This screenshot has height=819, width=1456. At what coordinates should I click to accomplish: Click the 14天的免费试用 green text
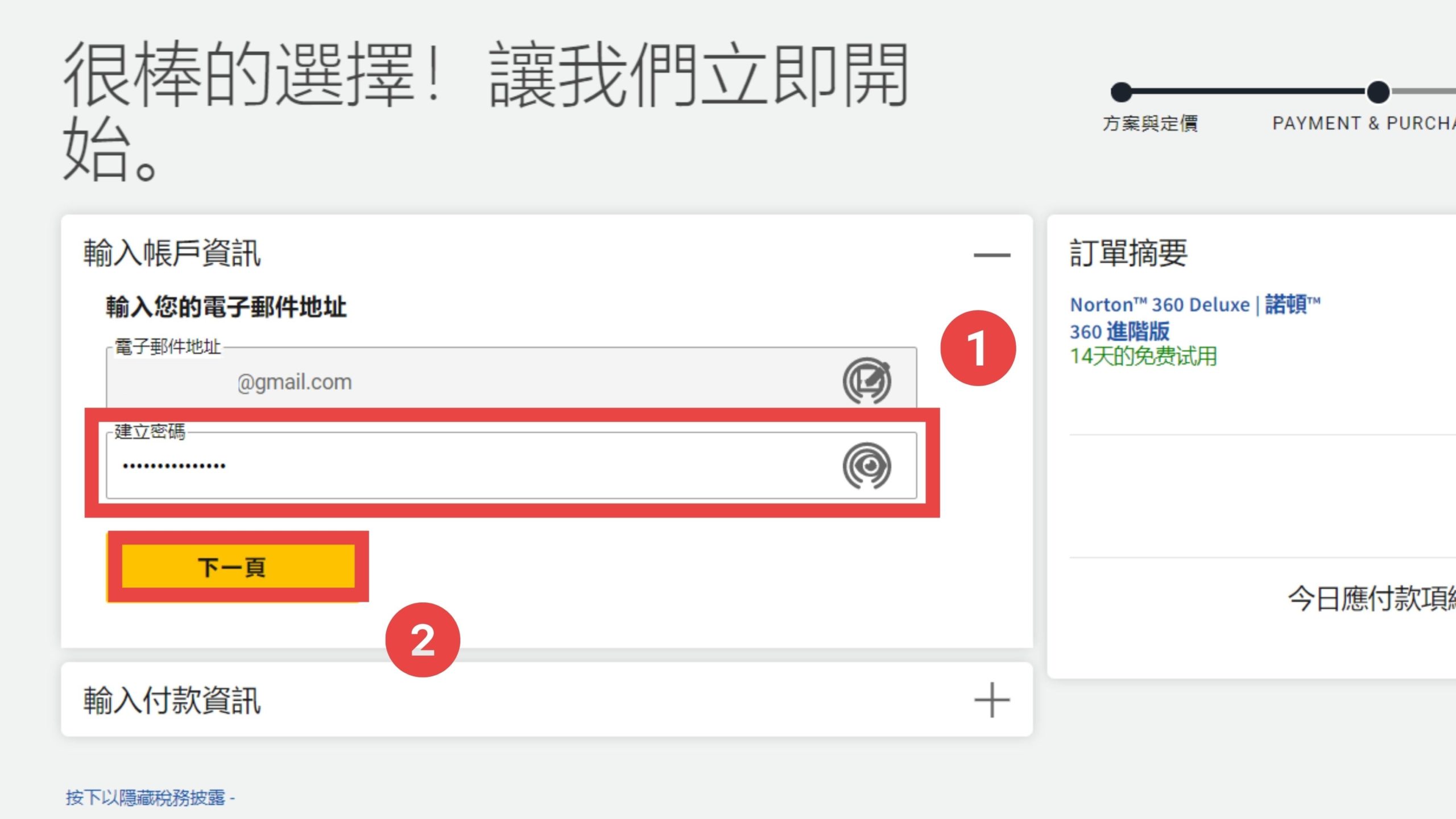(x=1143, y=357)
